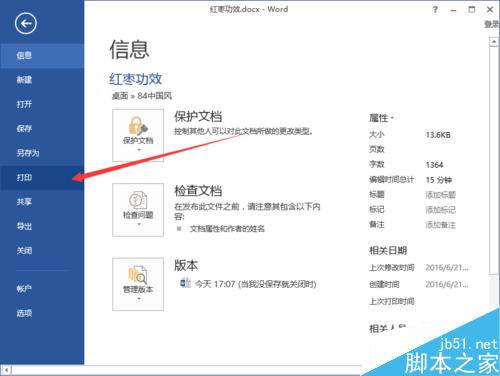
Task: Click 添加备注 field
Action: [440, 225]
